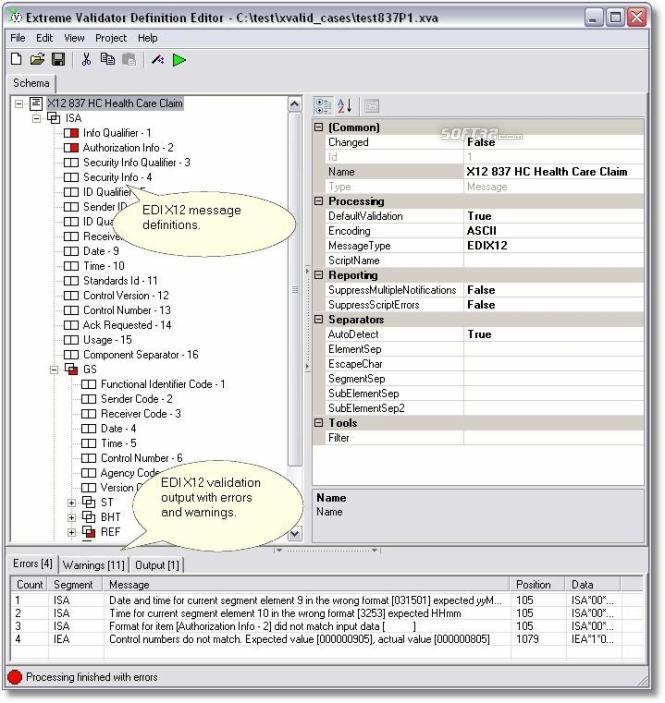Click the Data column header
The image size is (665, 703).
pyautogui.click(x=592, y=585)
